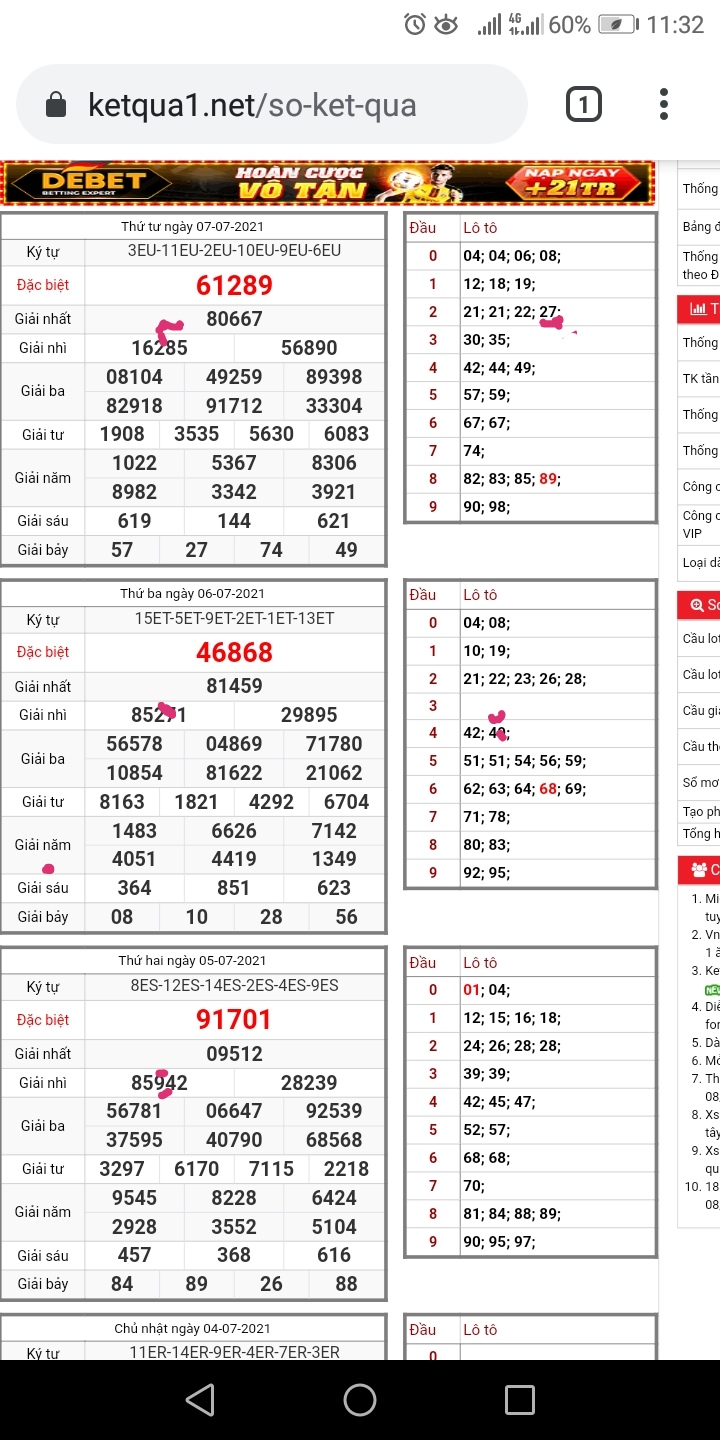Screen dimensions: 720x1440
Task: Select third prize number 06647
Action: [x=234, y=1111]
